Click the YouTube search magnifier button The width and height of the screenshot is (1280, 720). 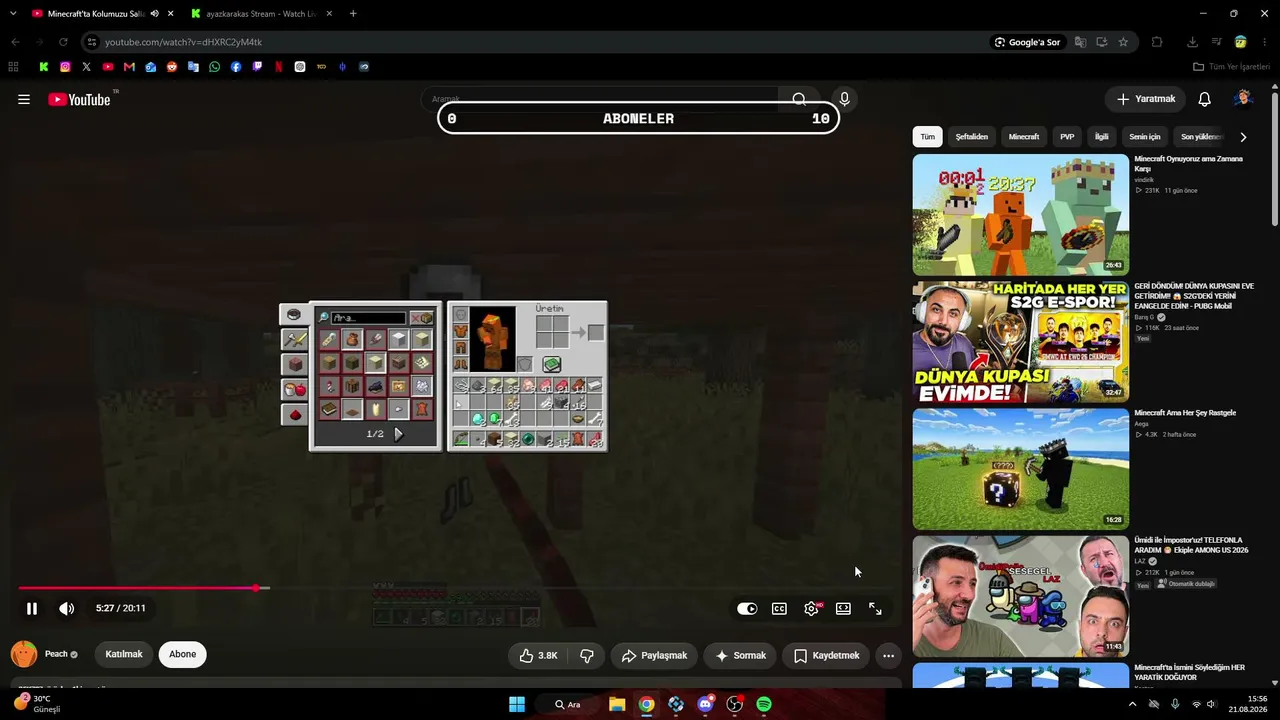799,99
